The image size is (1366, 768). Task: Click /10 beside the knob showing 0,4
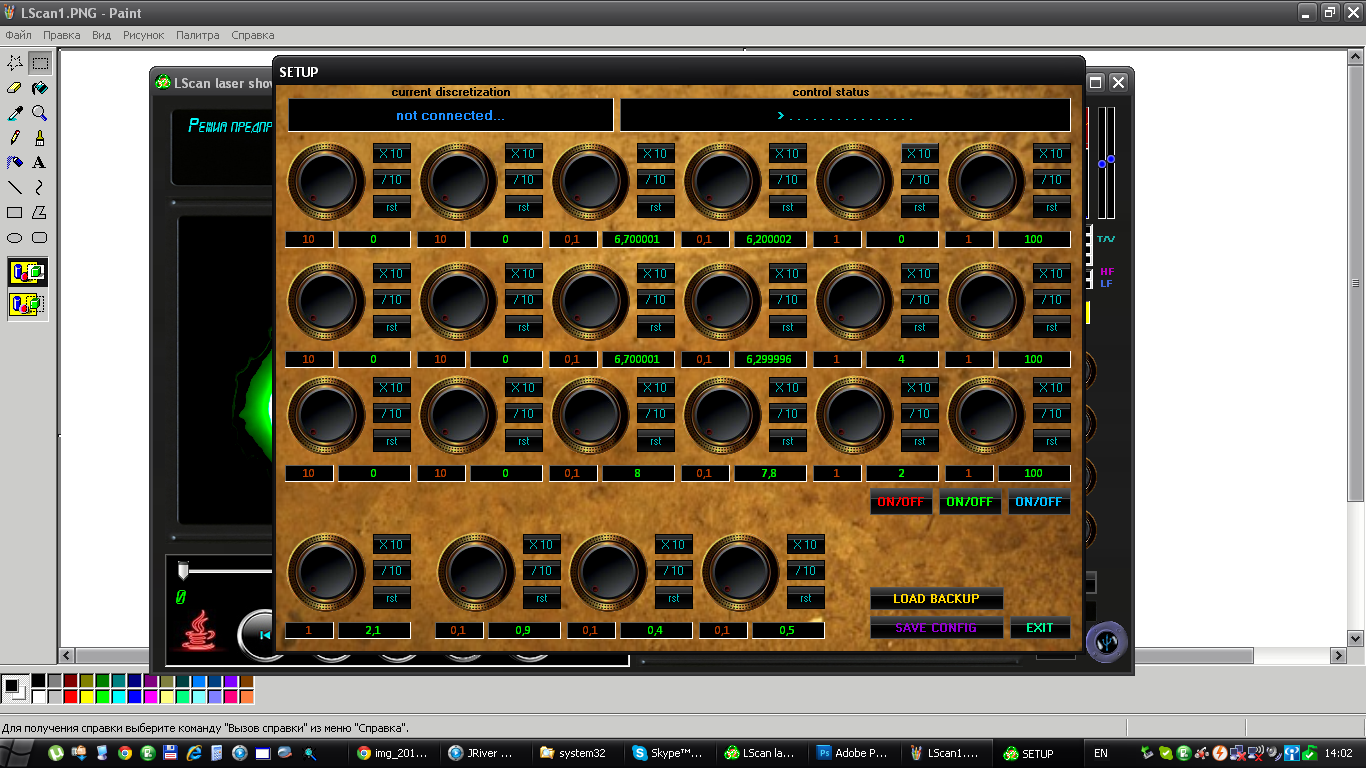(674, 571)
